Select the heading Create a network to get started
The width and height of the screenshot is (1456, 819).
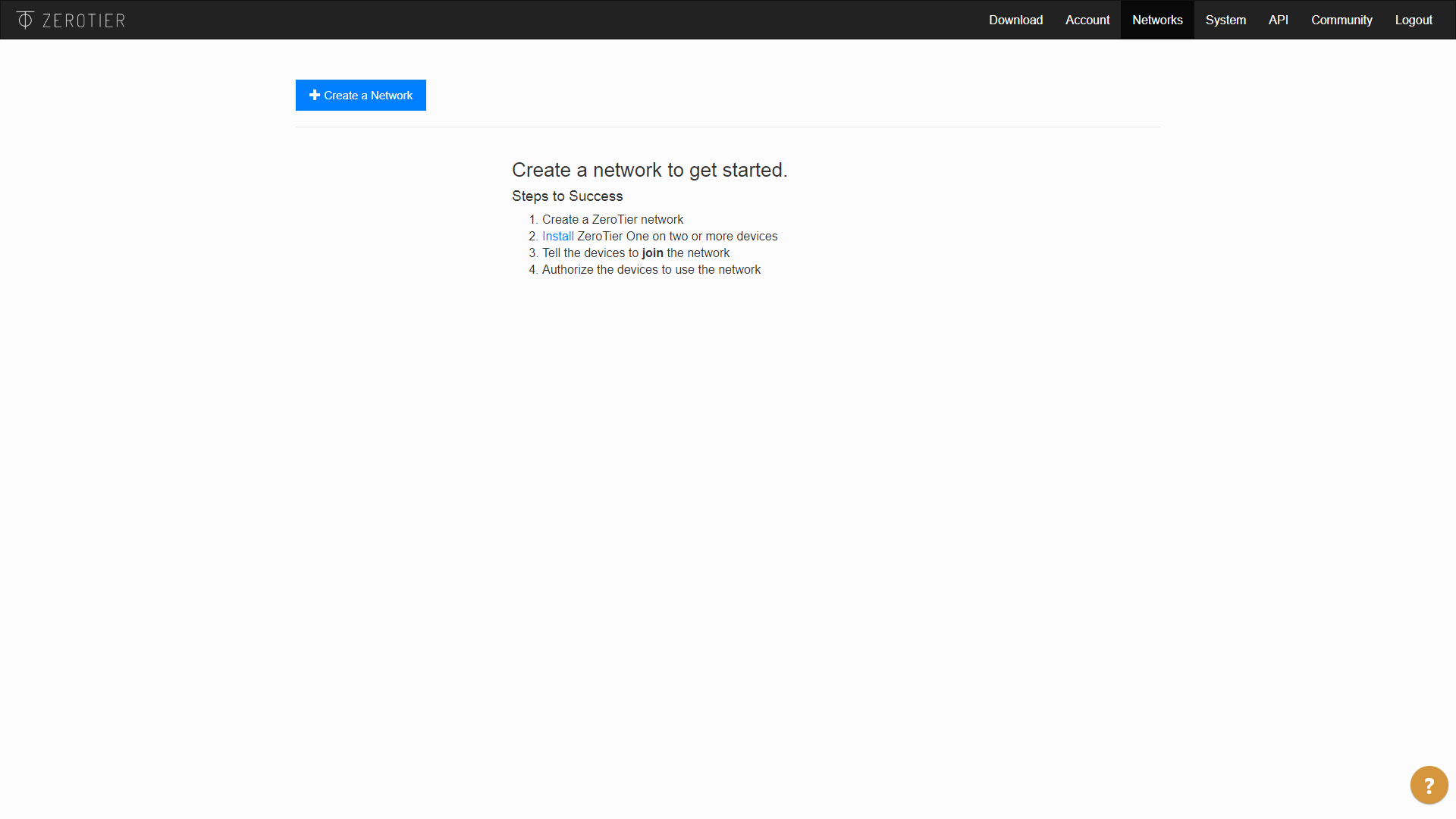click(x=650, y=170)
